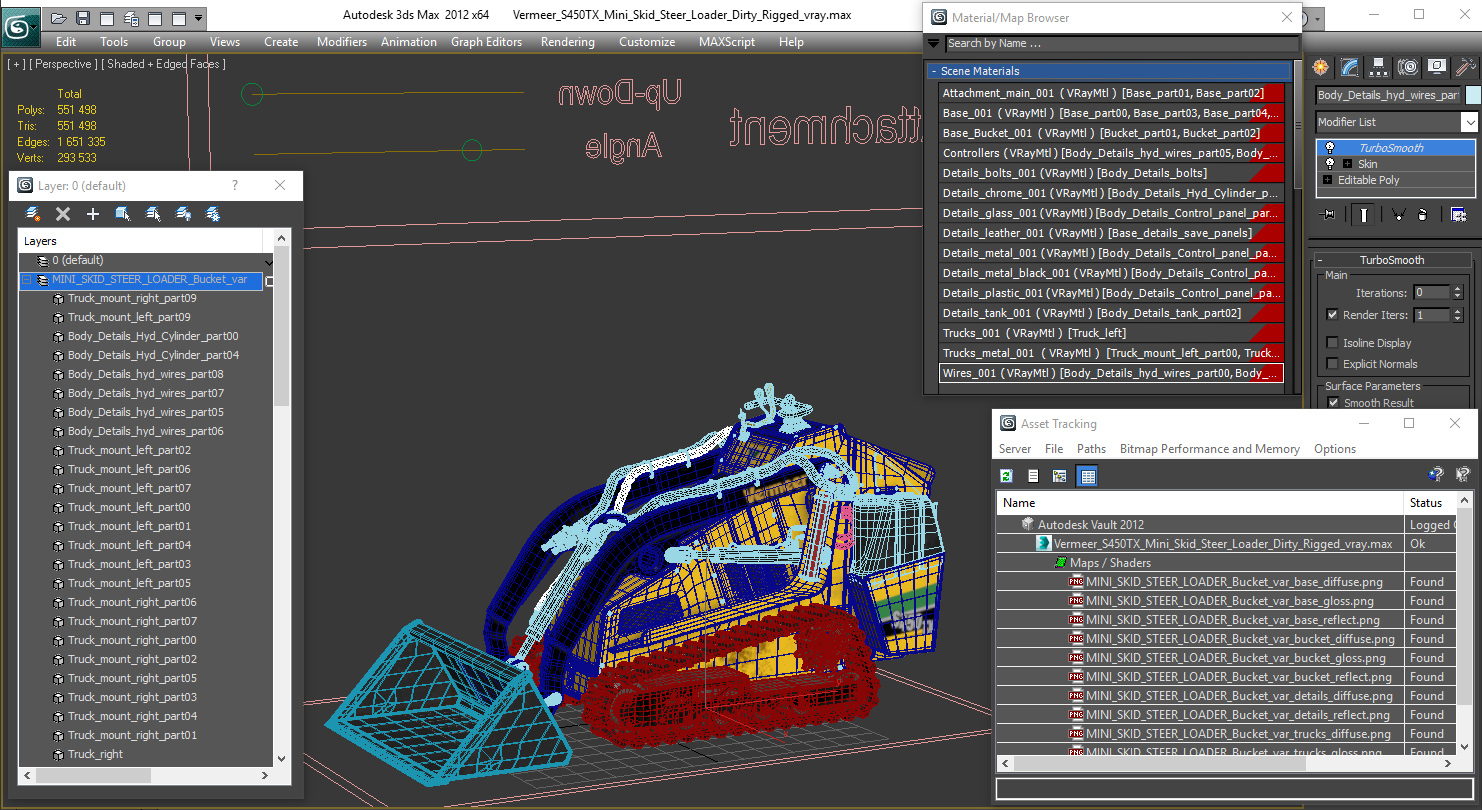Open the Display command panel tab

[1437, 67]
